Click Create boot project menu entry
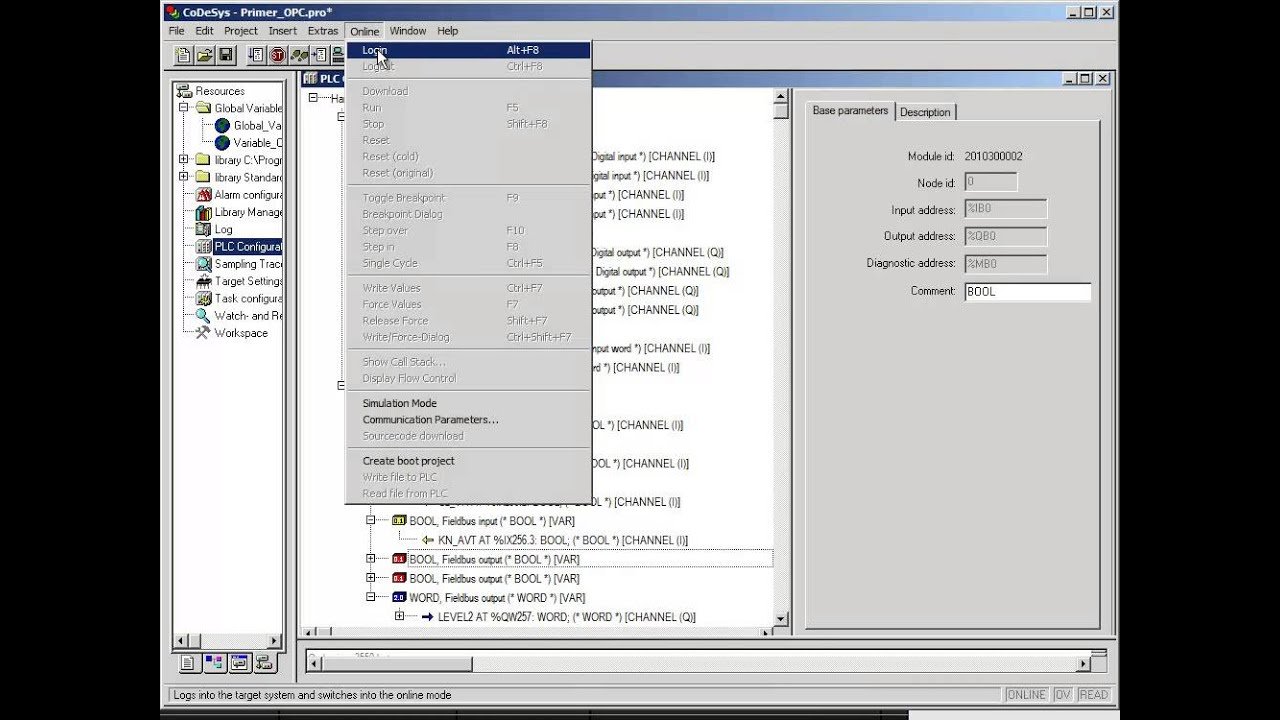 tap(408, 461)
